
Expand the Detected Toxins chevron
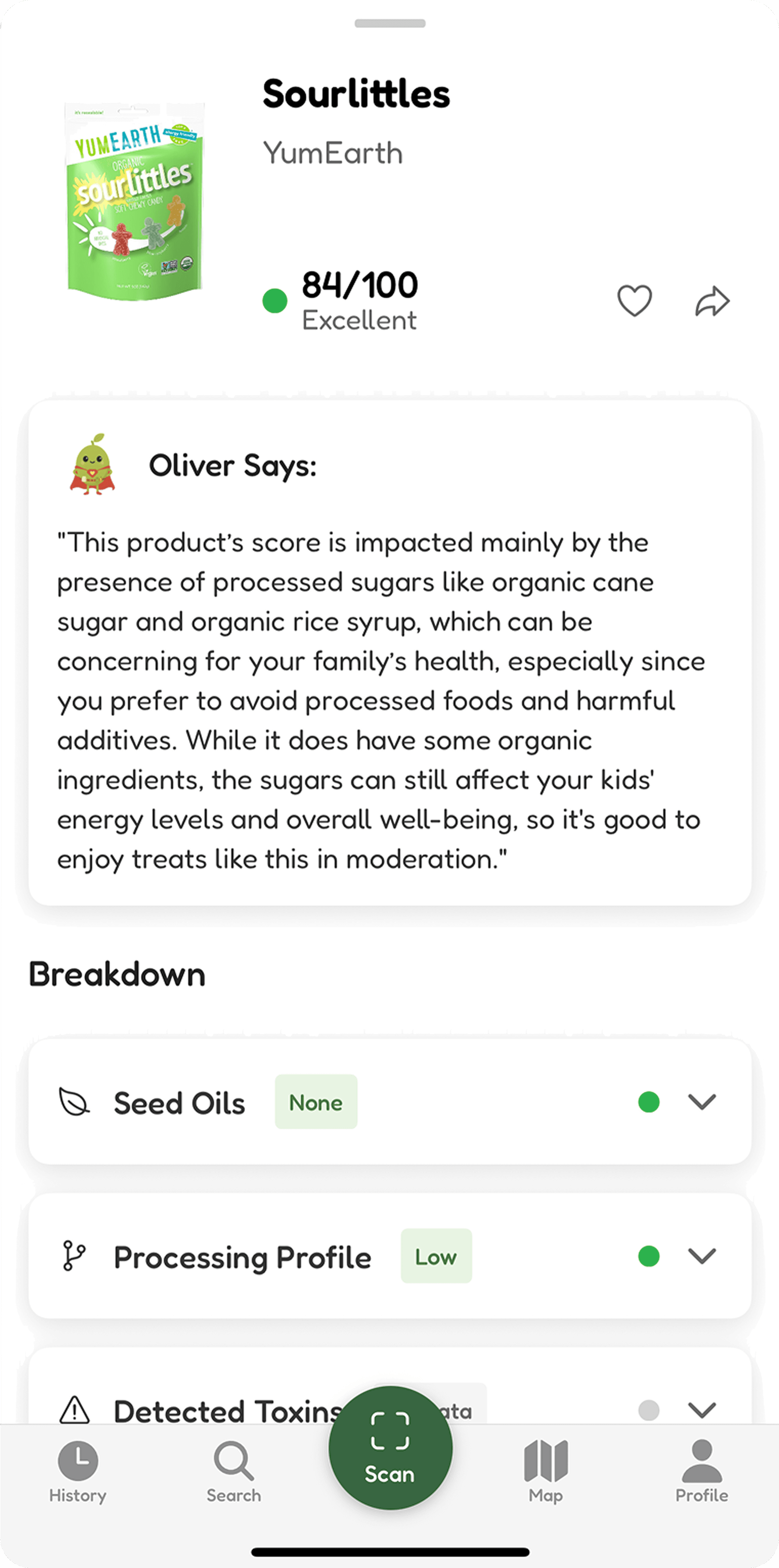702,1410
